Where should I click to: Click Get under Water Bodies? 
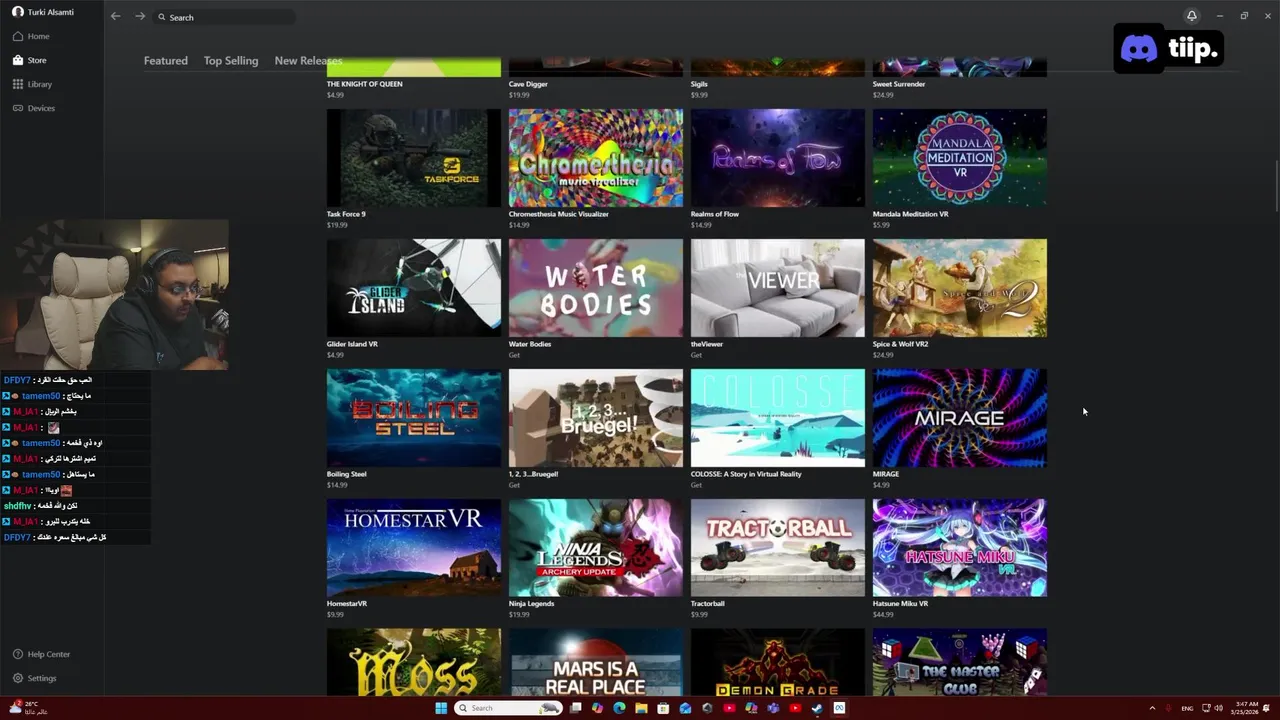click(x=514, y=355)
